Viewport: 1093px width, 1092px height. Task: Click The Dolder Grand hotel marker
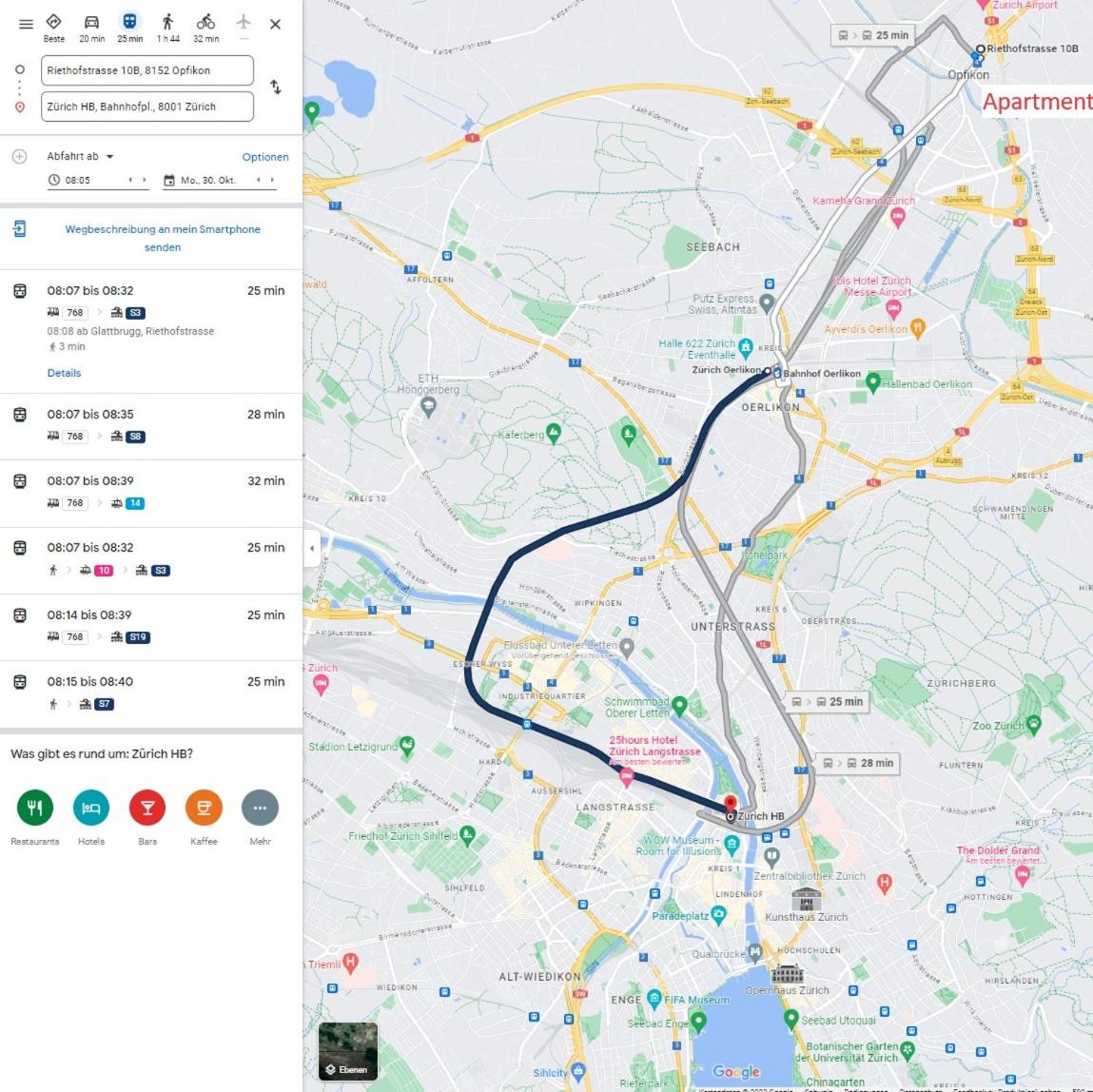[x=1023, y=875]
